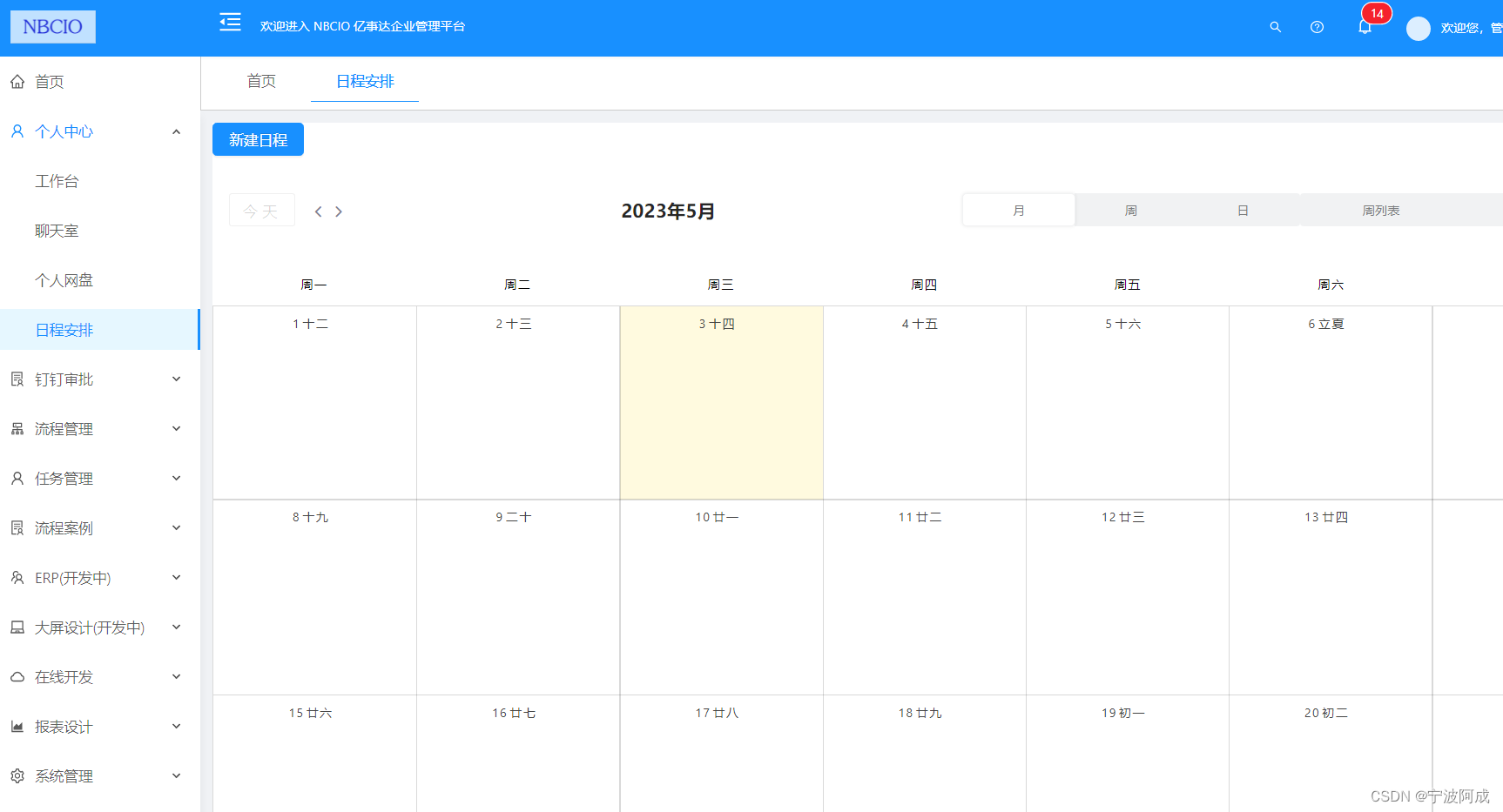Click the NBCIO logo

coord(53,27)
